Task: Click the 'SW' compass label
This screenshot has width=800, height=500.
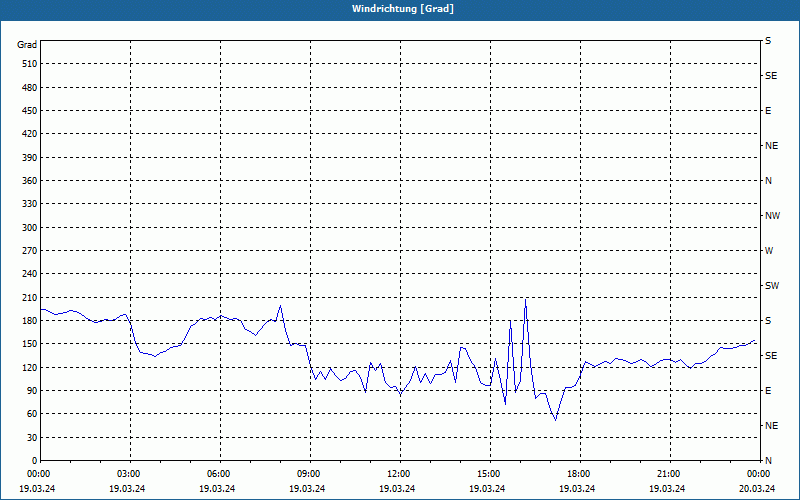Action: click(x=772, y=286)
